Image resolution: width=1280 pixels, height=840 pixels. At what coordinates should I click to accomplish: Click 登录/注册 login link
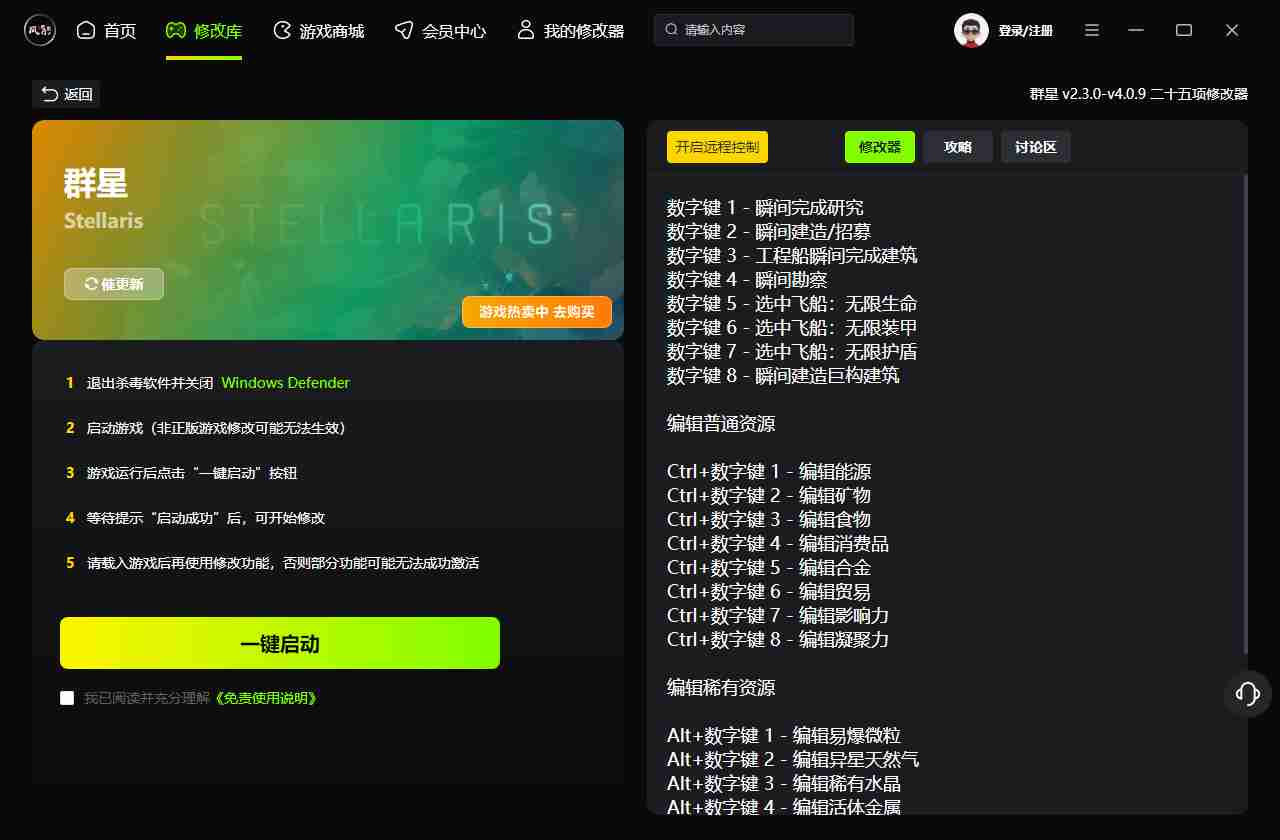point(1025,31)
